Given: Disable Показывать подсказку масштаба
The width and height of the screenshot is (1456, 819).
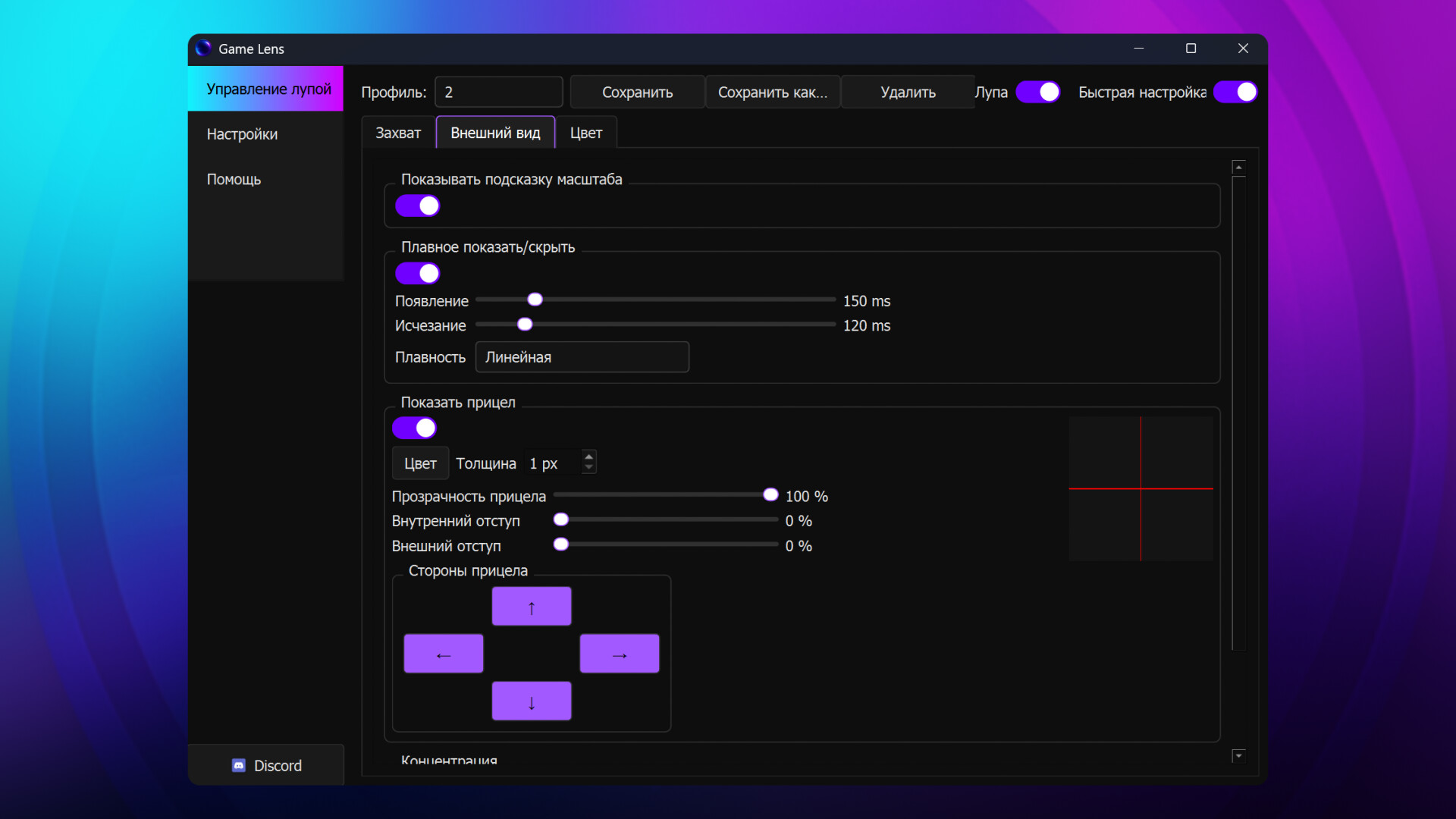Looking at the screenshot, I should click(417, 205).
